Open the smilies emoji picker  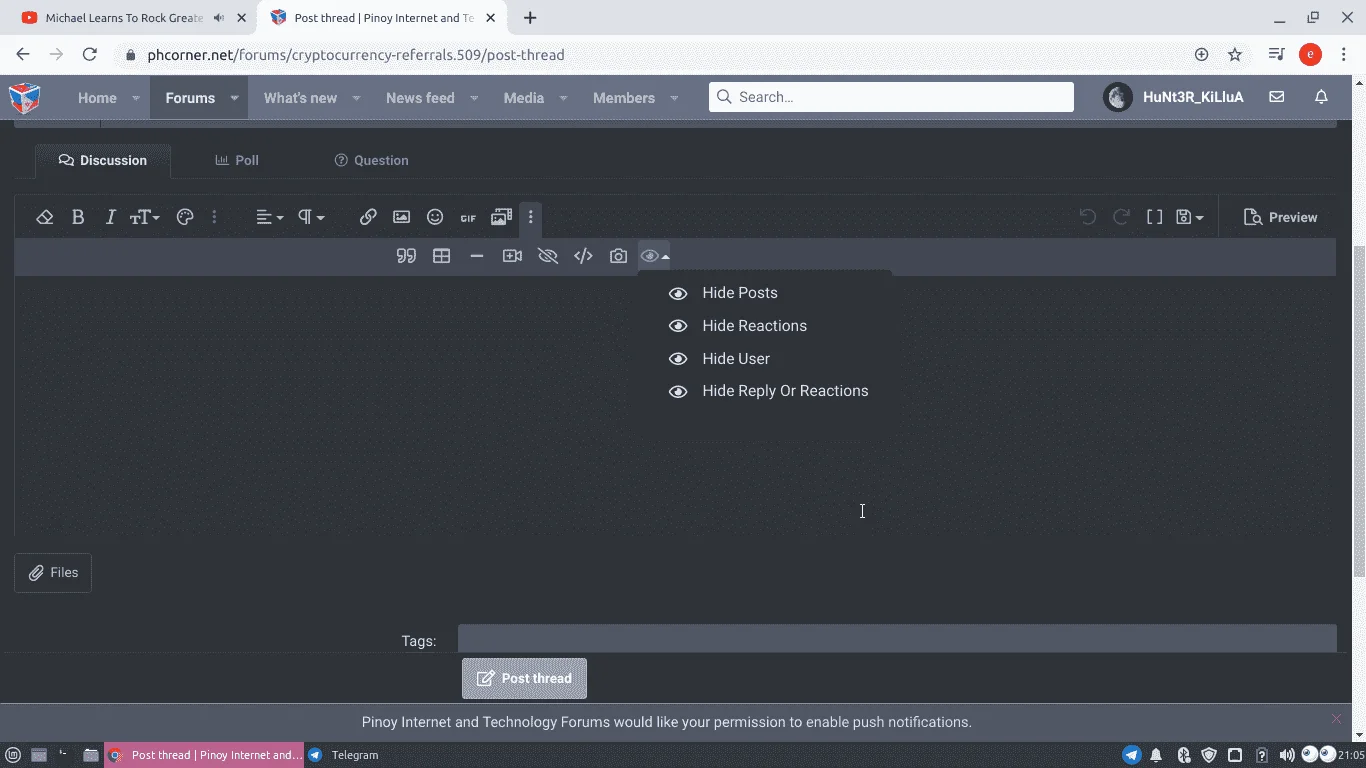click(x=435, y=217)
